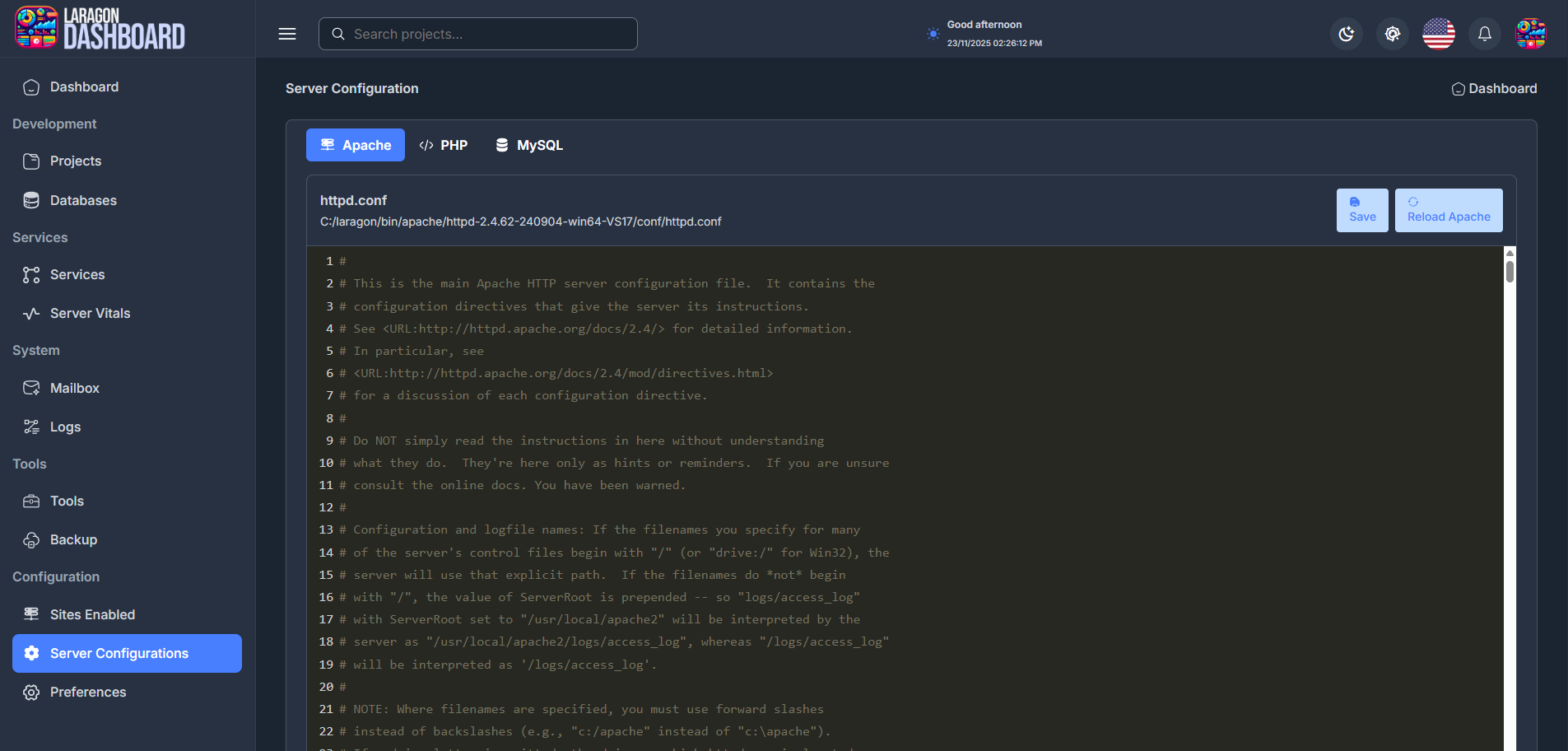
Task: View the Logs panel
Action: (66, 427)
